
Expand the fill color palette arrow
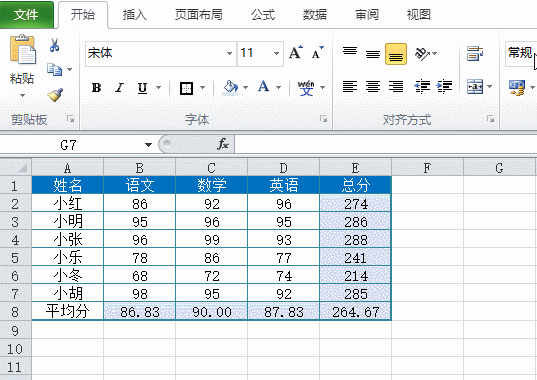(246, 88)
